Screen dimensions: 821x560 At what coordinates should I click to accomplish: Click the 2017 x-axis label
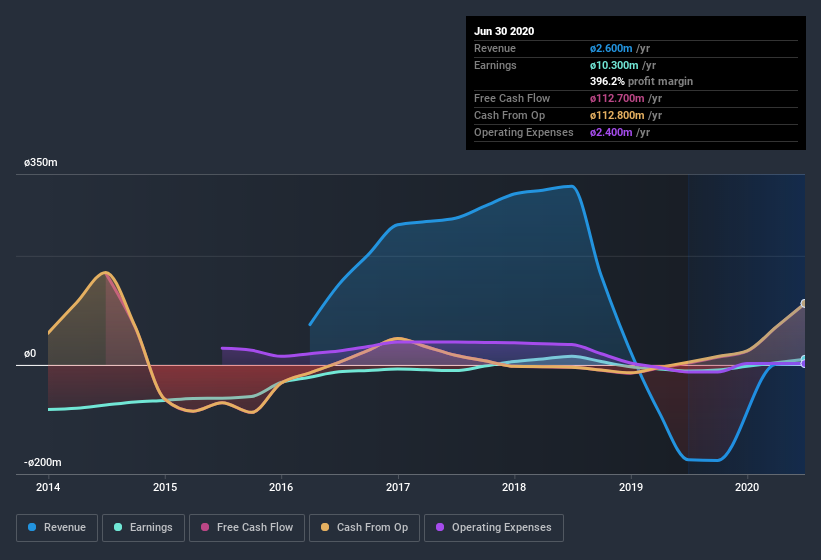(x=398, y=487)
